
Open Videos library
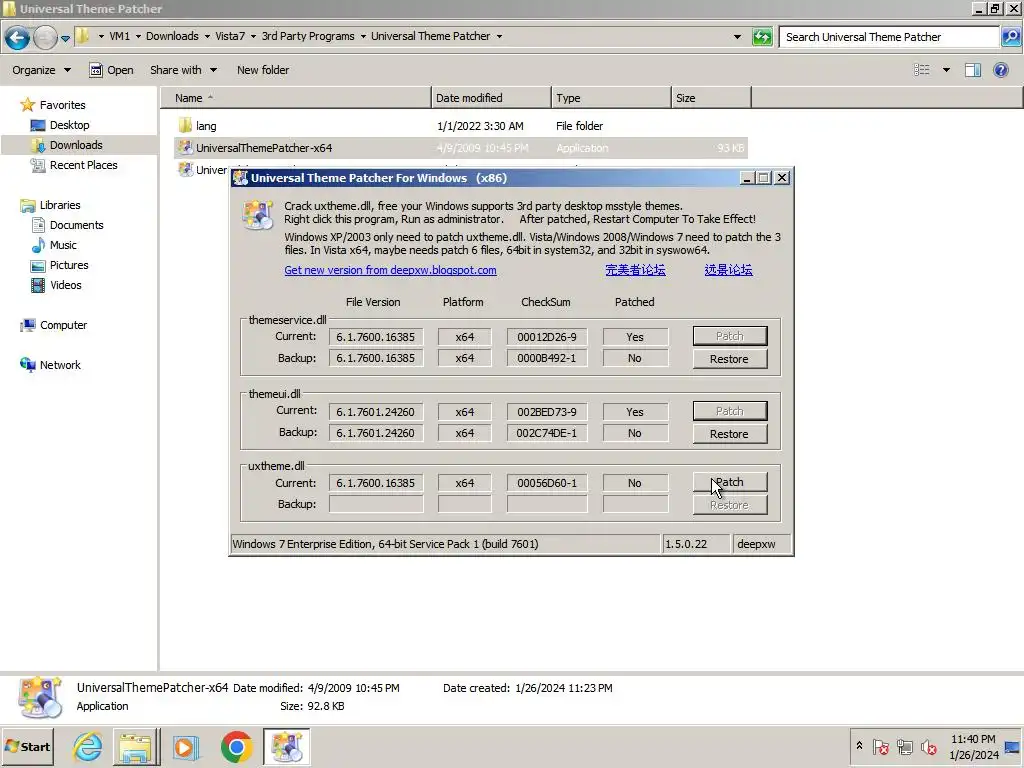65,285
